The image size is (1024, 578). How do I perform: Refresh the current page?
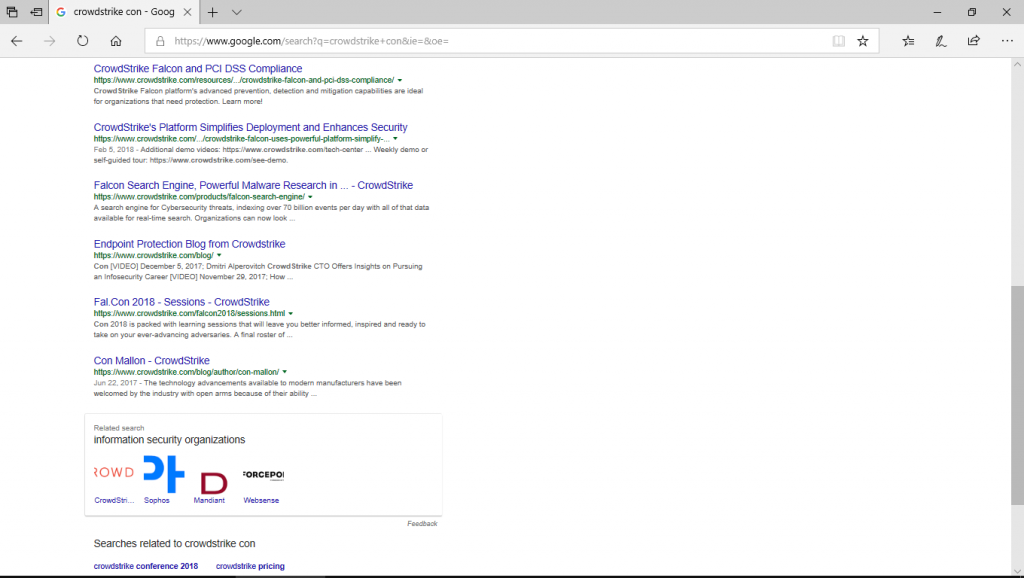click(82, 41)
